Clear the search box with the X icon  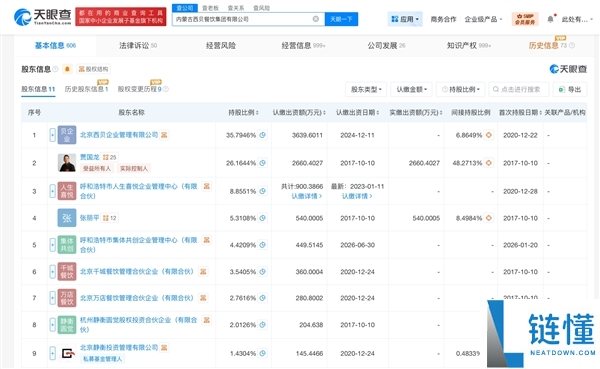coord(316,19)
